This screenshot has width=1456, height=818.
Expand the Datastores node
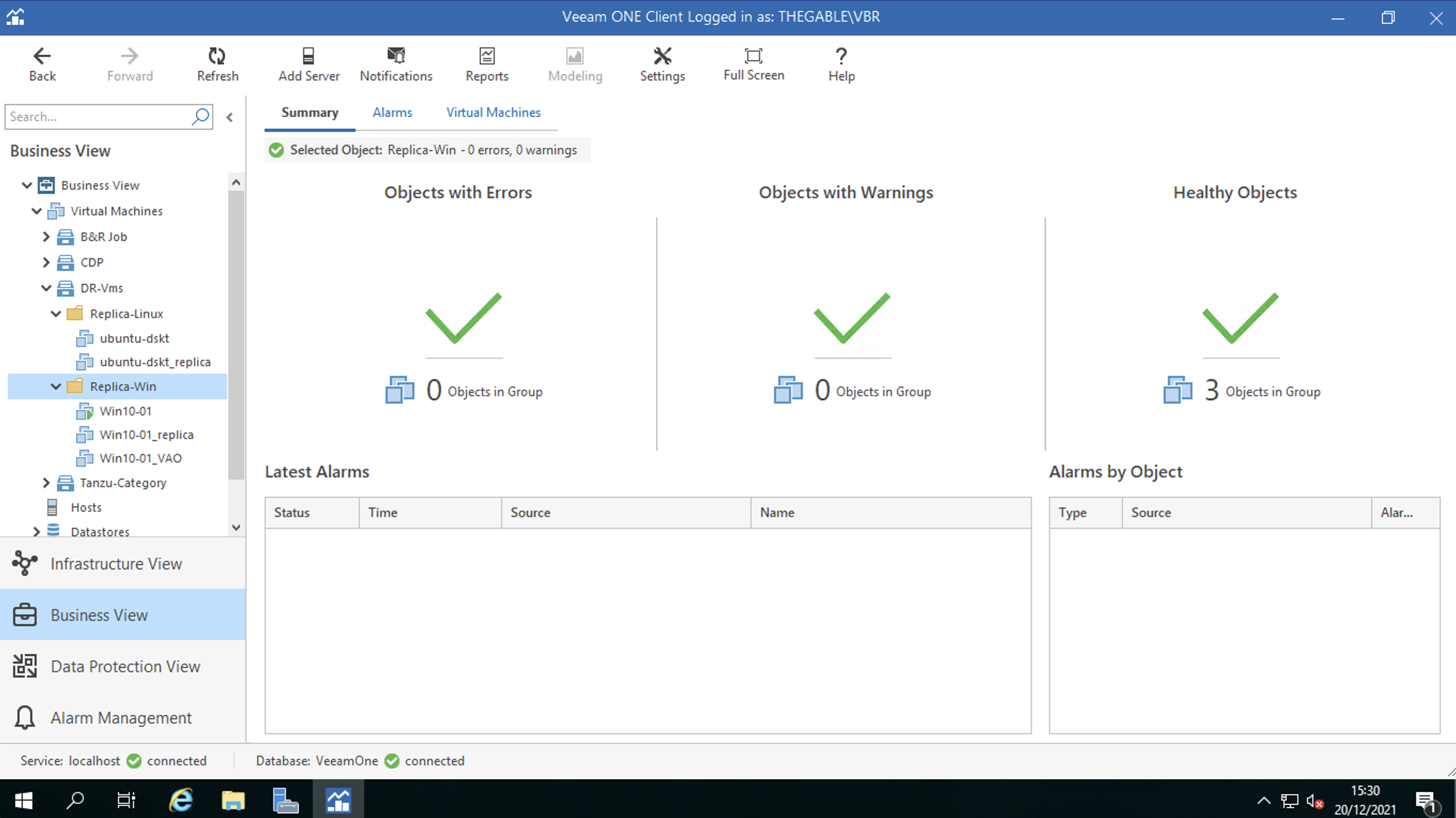click(37, 532)
